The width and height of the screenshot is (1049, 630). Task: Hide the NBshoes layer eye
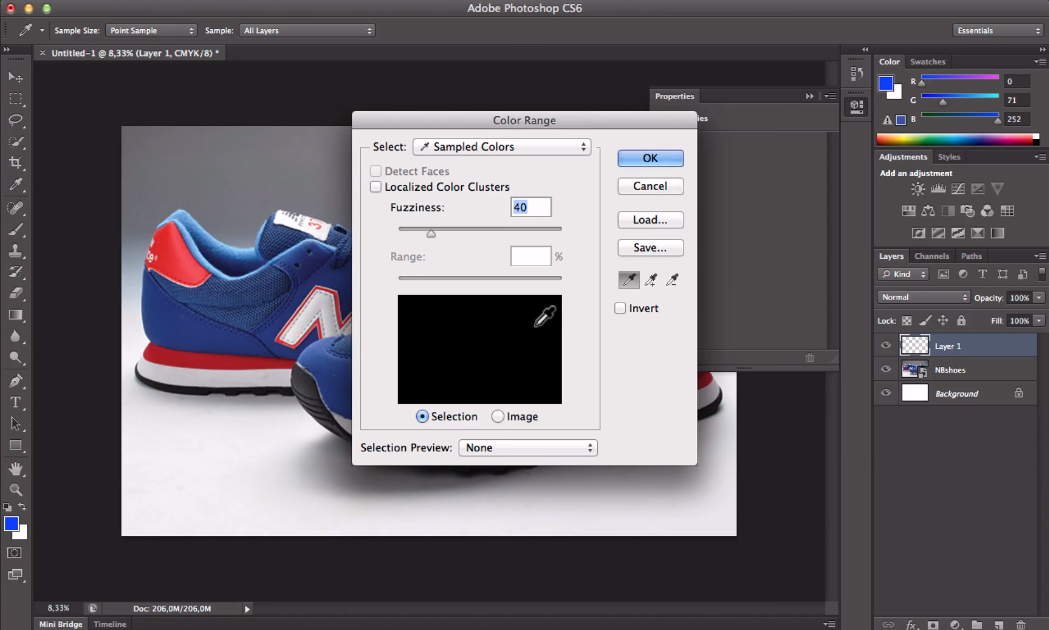[886, 369]
